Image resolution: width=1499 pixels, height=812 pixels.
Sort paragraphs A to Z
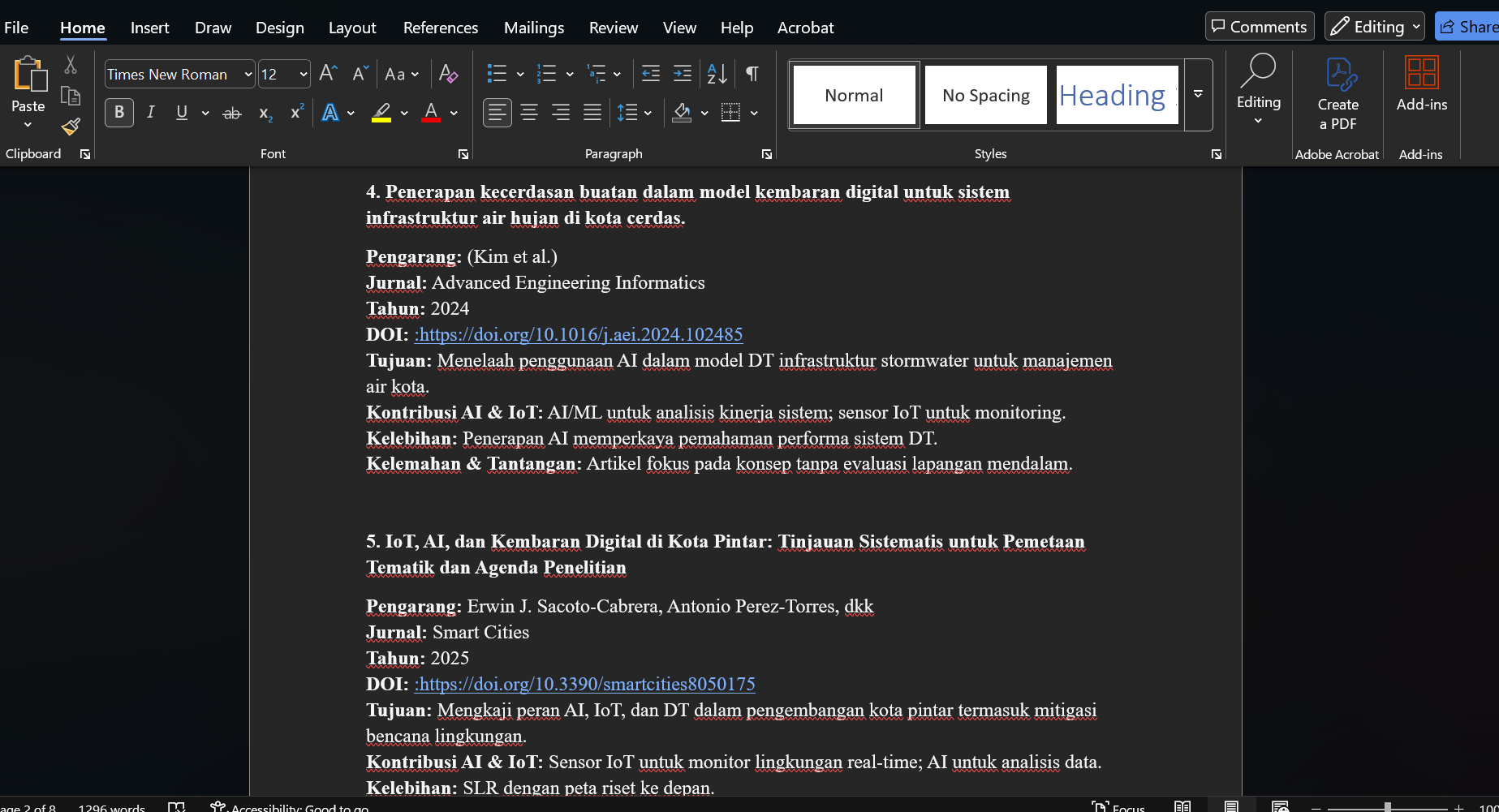tap(717, 74)
